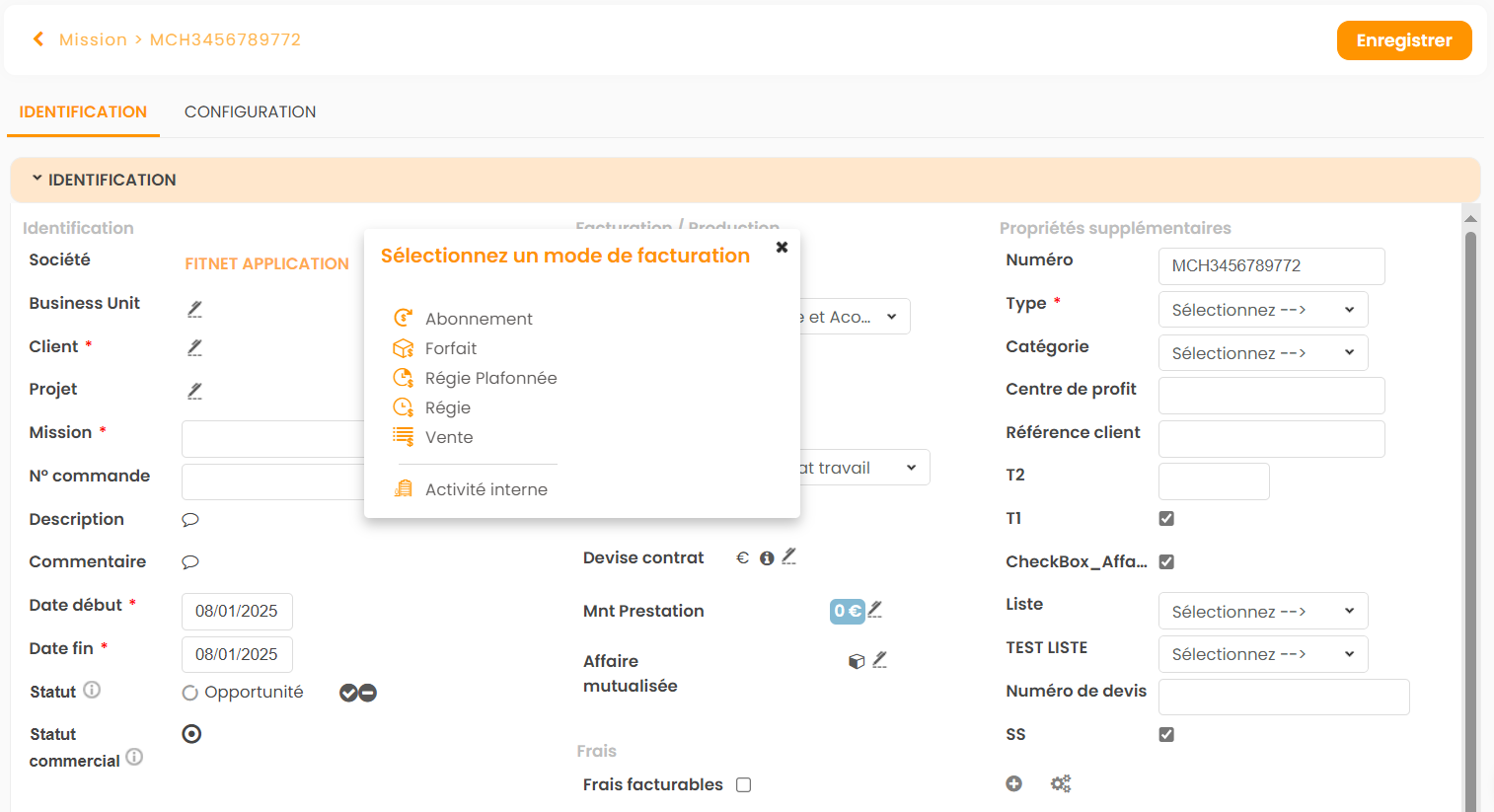The height and width of the screenshot is (812, 1494).
Task: Toggle the Frais facturables checkbox
Action: (744, 785)
